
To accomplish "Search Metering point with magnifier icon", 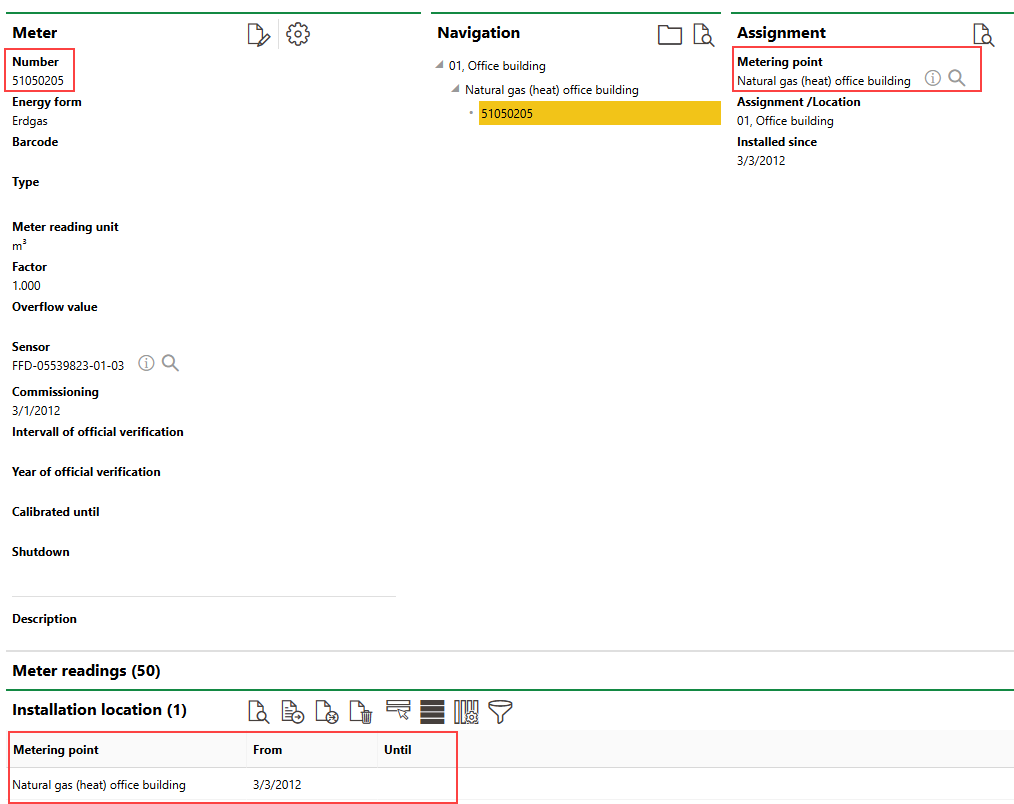I will click(957, 78).
